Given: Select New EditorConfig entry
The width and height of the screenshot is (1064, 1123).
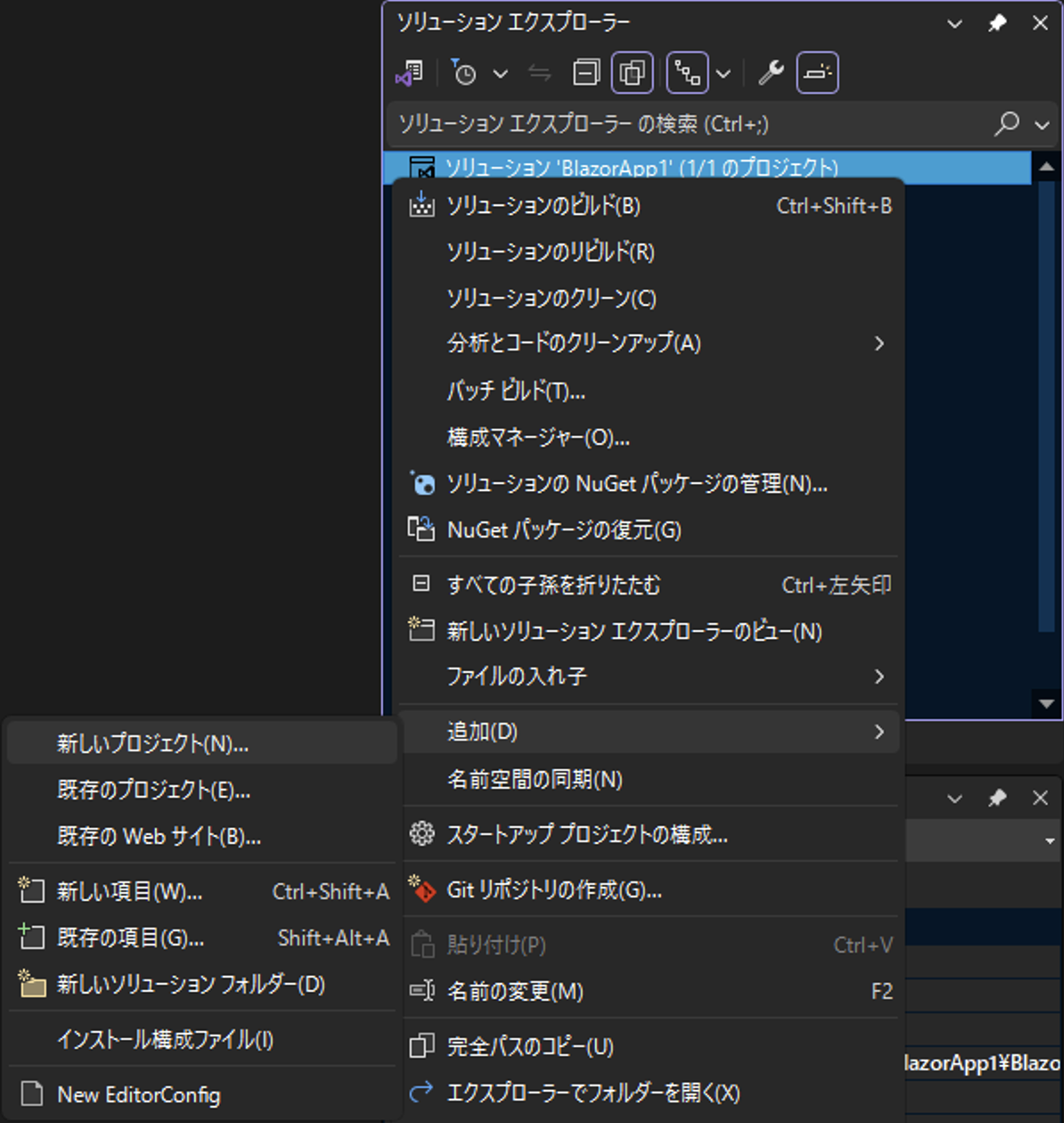Looking at the screenshot, I should pyautogui.click(x=202, y=1094).
